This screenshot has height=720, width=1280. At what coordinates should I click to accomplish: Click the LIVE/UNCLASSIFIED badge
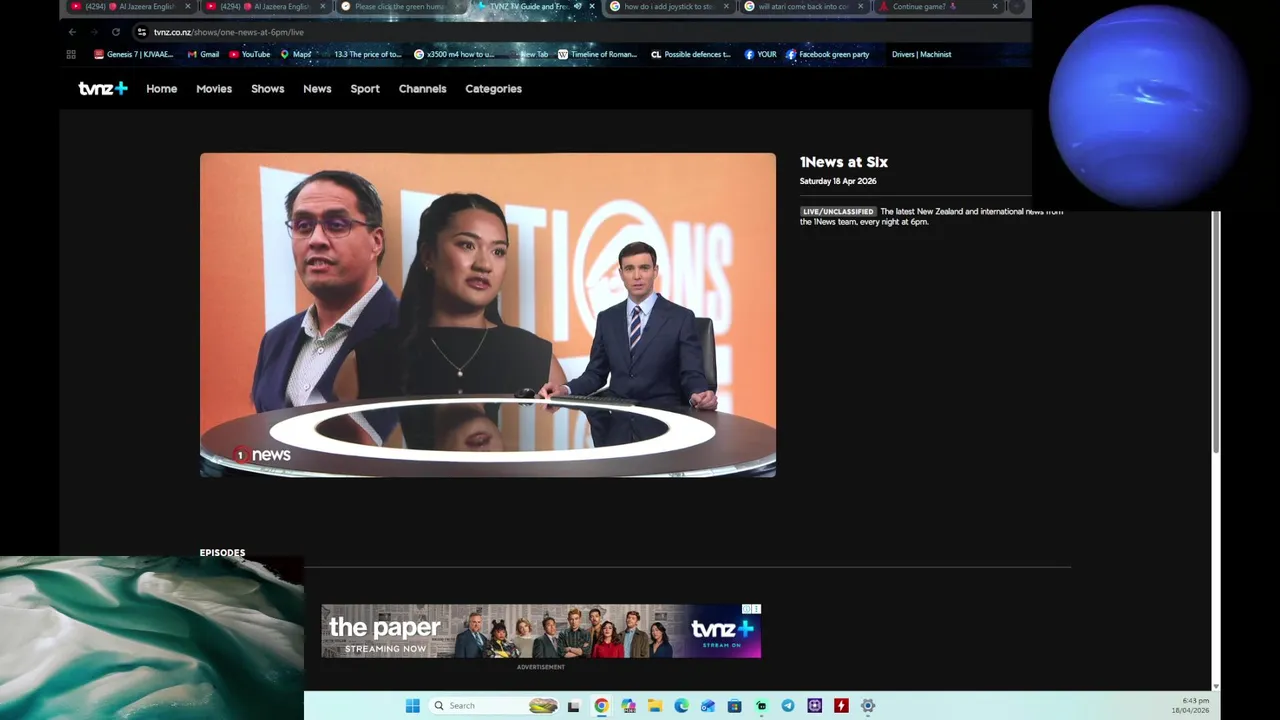(x=838, y=212)
